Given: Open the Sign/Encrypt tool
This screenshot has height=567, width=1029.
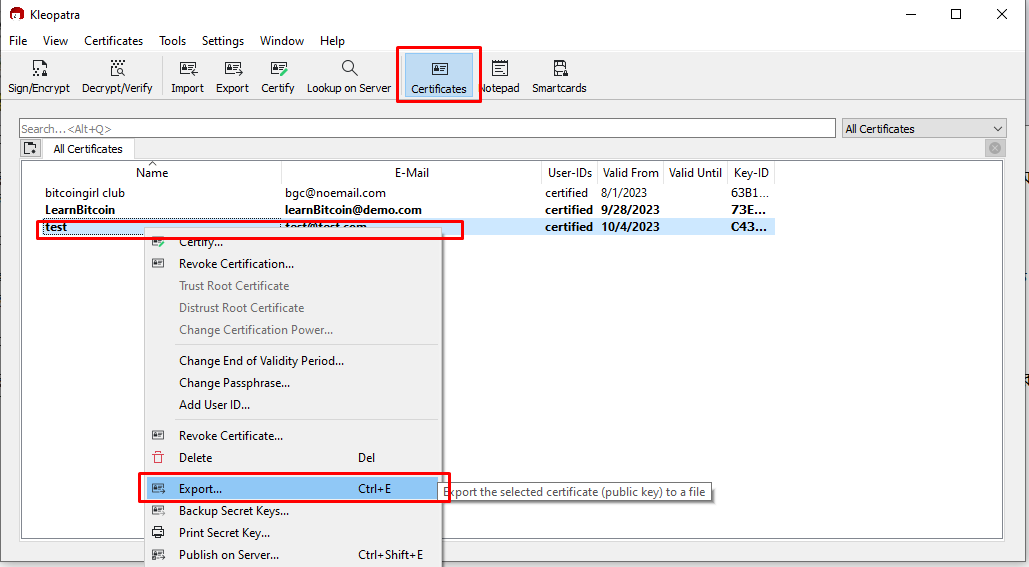Looking at the screenshot, I should pyautogui.click(x=39, y=77).
